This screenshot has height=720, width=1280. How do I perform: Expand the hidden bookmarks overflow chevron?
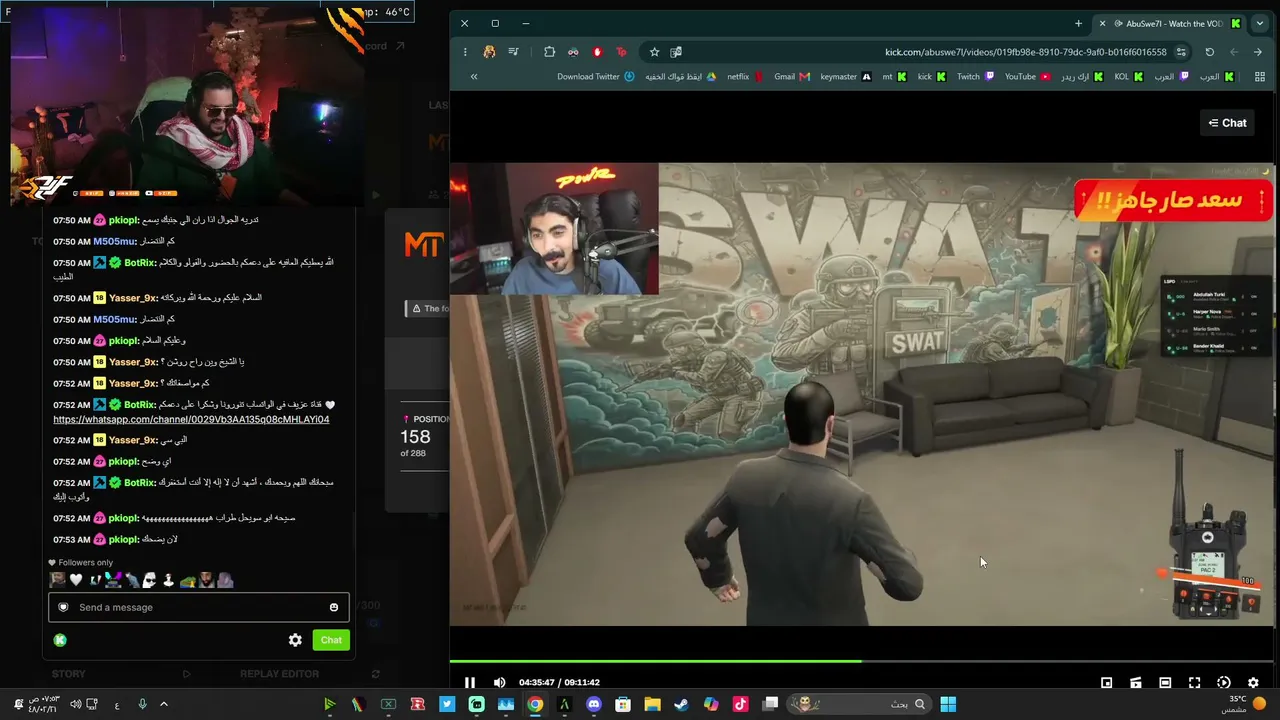point(474,77)
